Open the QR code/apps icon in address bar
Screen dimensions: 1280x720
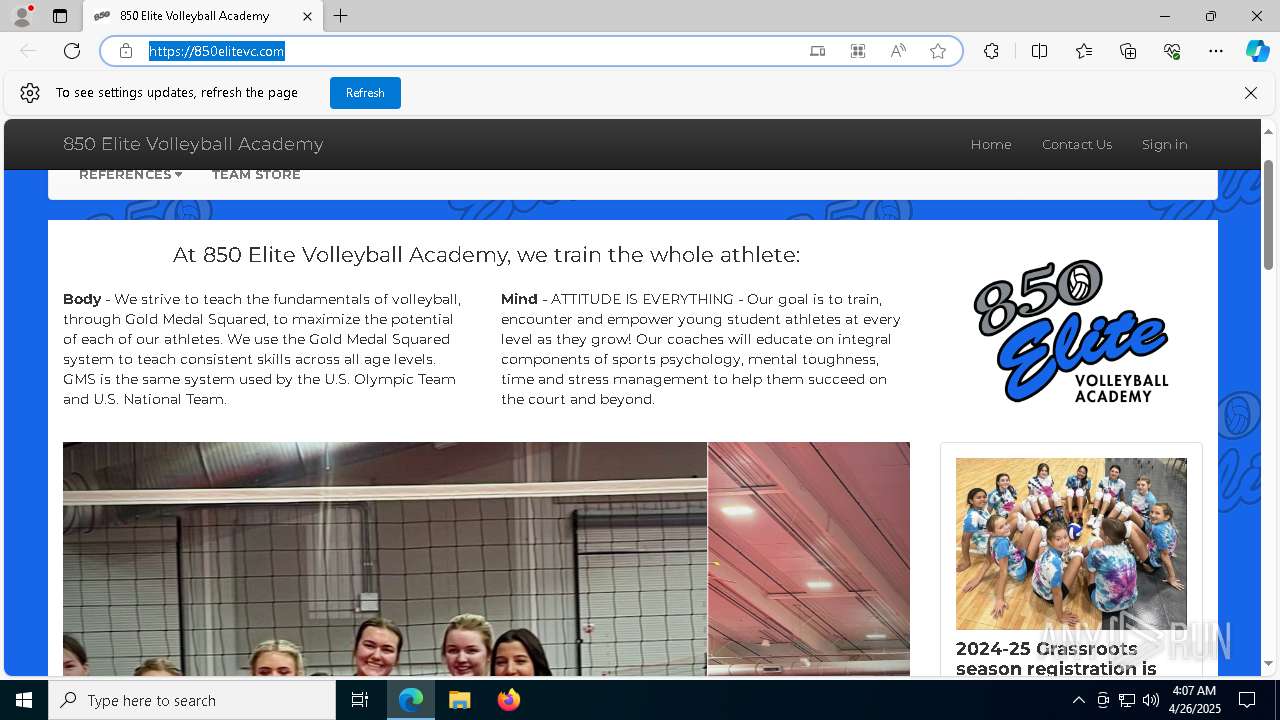(x=858, y=51)
